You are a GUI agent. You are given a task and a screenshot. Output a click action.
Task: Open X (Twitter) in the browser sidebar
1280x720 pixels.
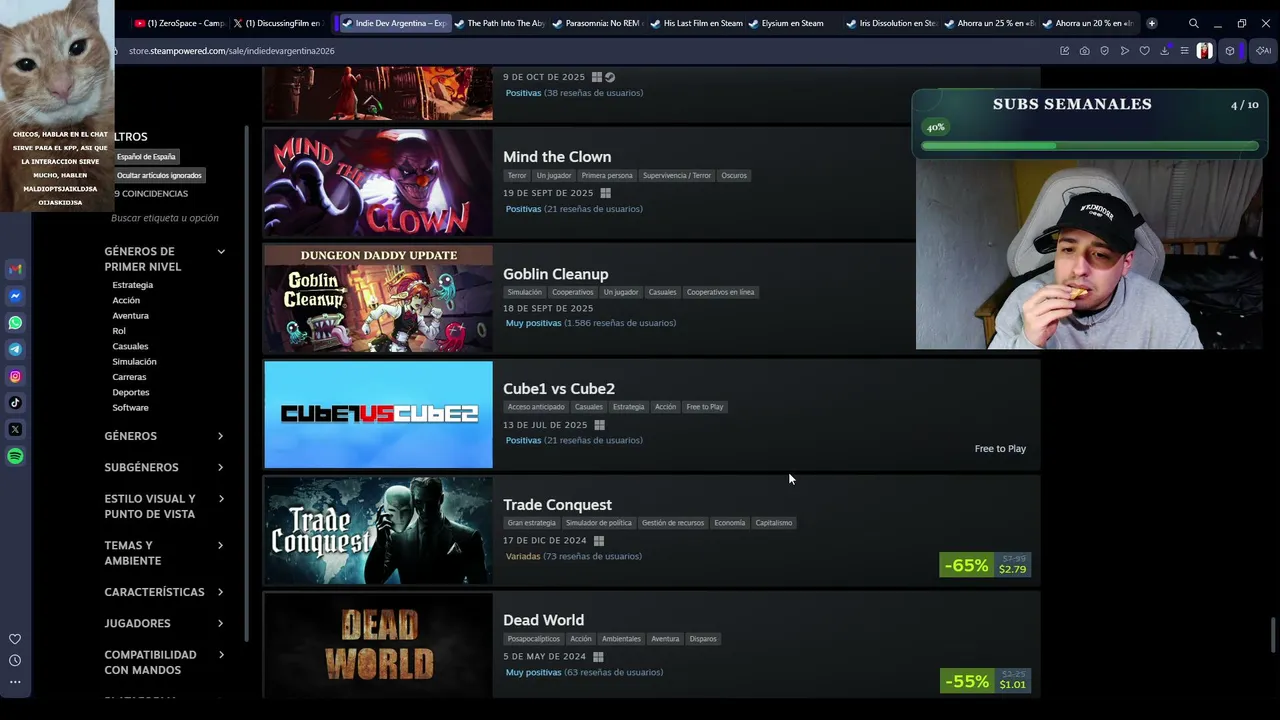15,429
